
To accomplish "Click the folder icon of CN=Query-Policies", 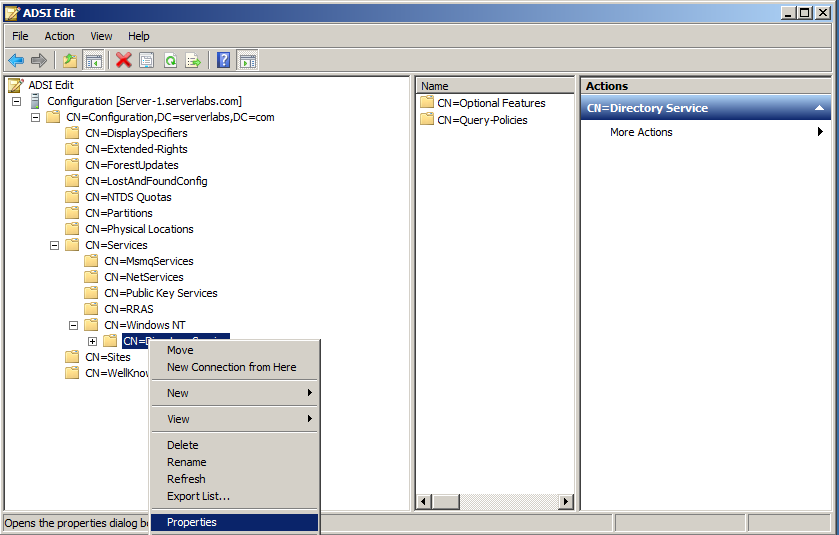I will click(427, 120).
